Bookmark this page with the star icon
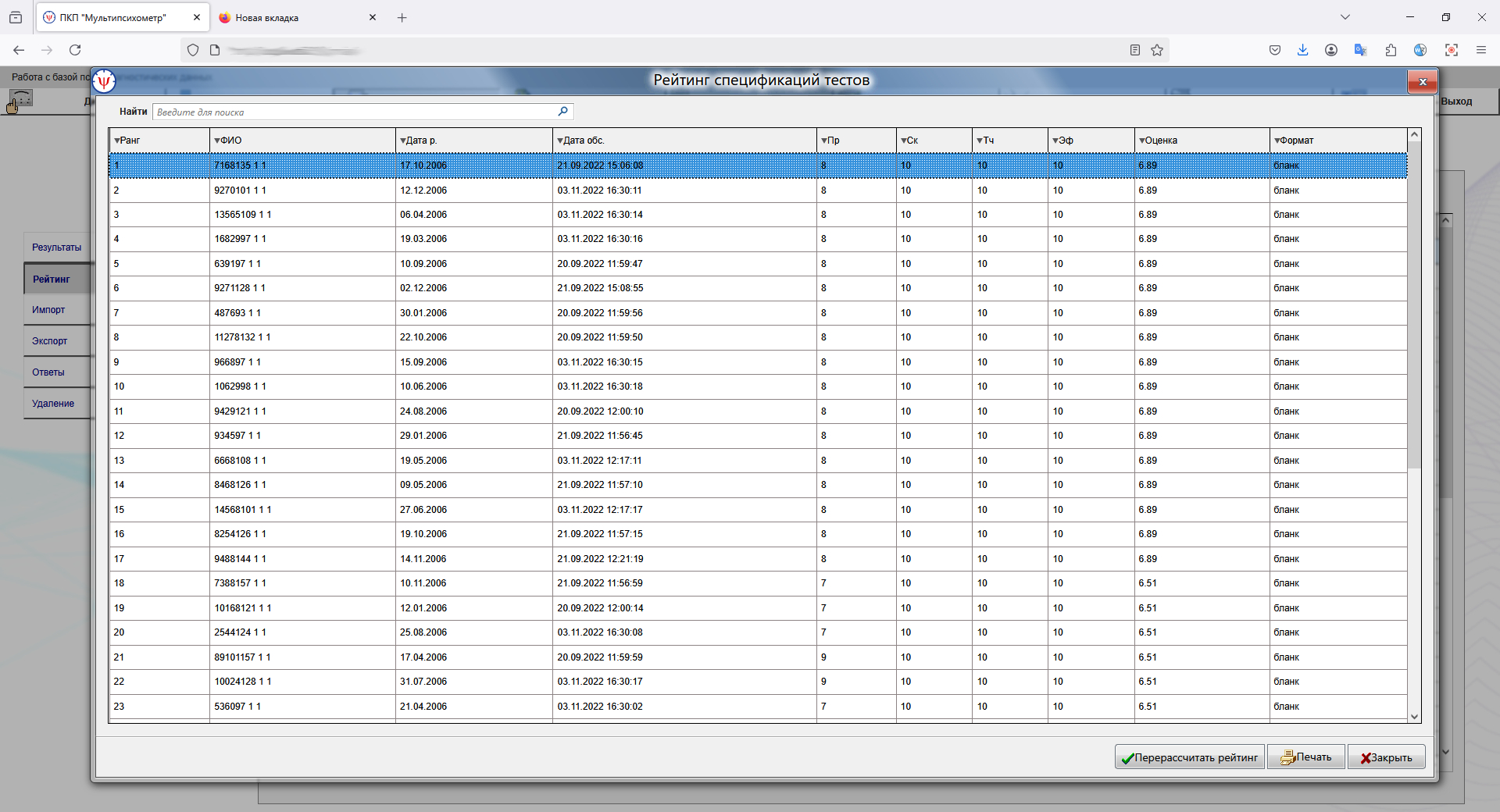The image size is (1500, 812). pyautogui.click(x=1157, y=50)
